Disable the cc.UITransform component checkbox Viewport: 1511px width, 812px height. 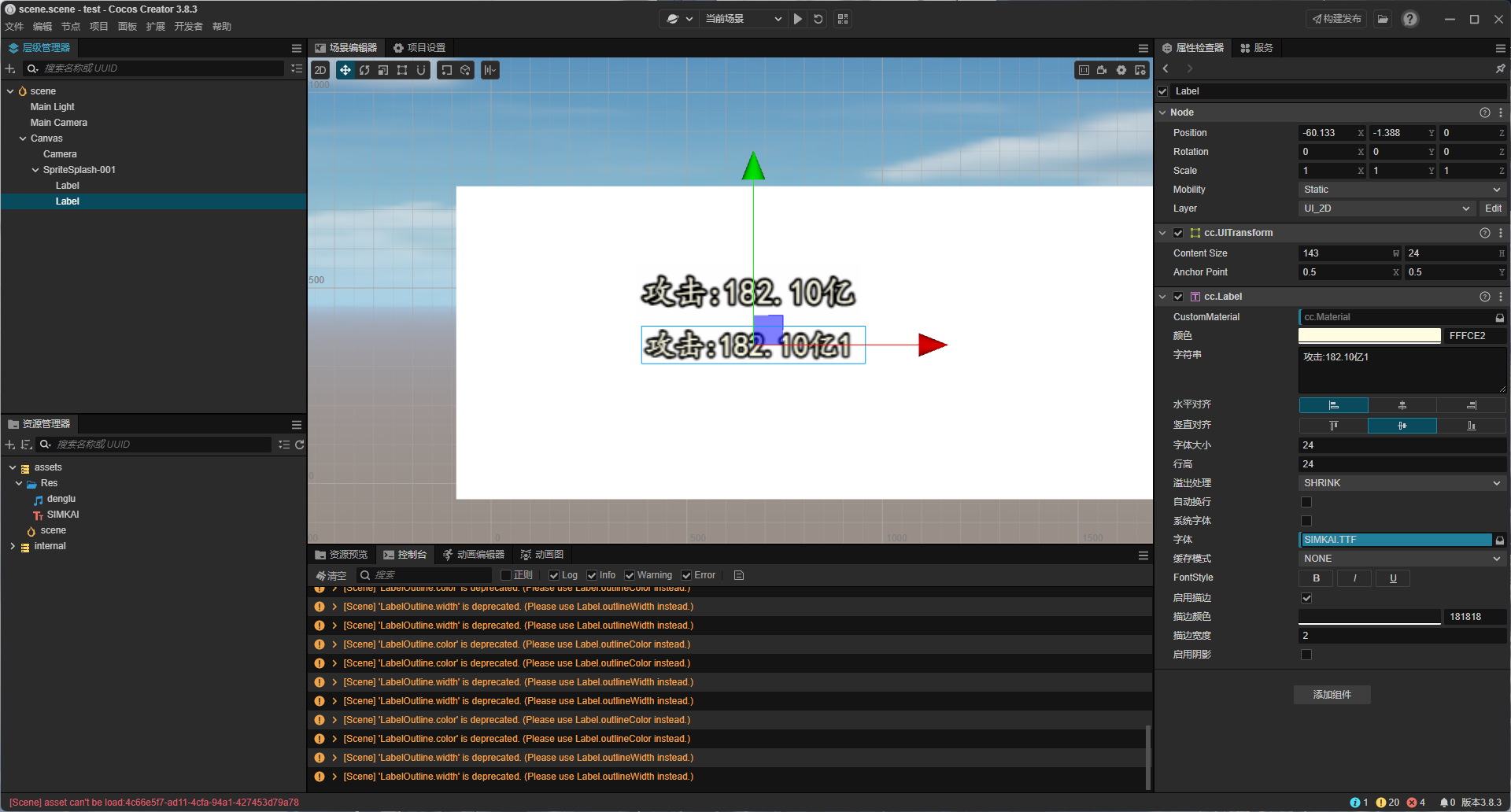coord(1178,233)
